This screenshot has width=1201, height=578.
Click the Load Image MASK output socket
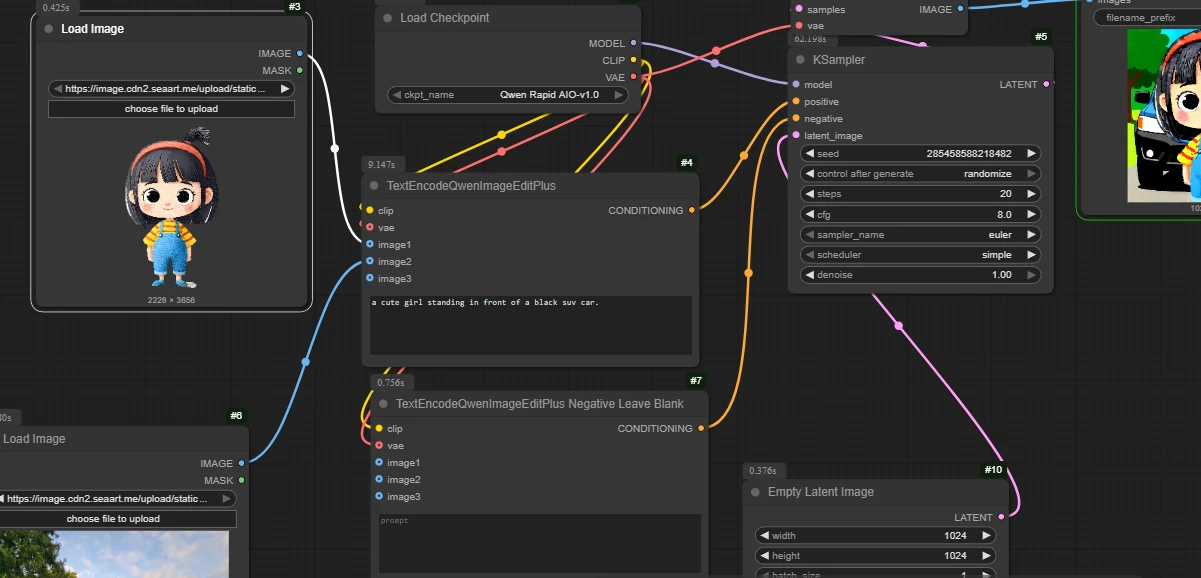pyautogui.click(x=299, y=71)
